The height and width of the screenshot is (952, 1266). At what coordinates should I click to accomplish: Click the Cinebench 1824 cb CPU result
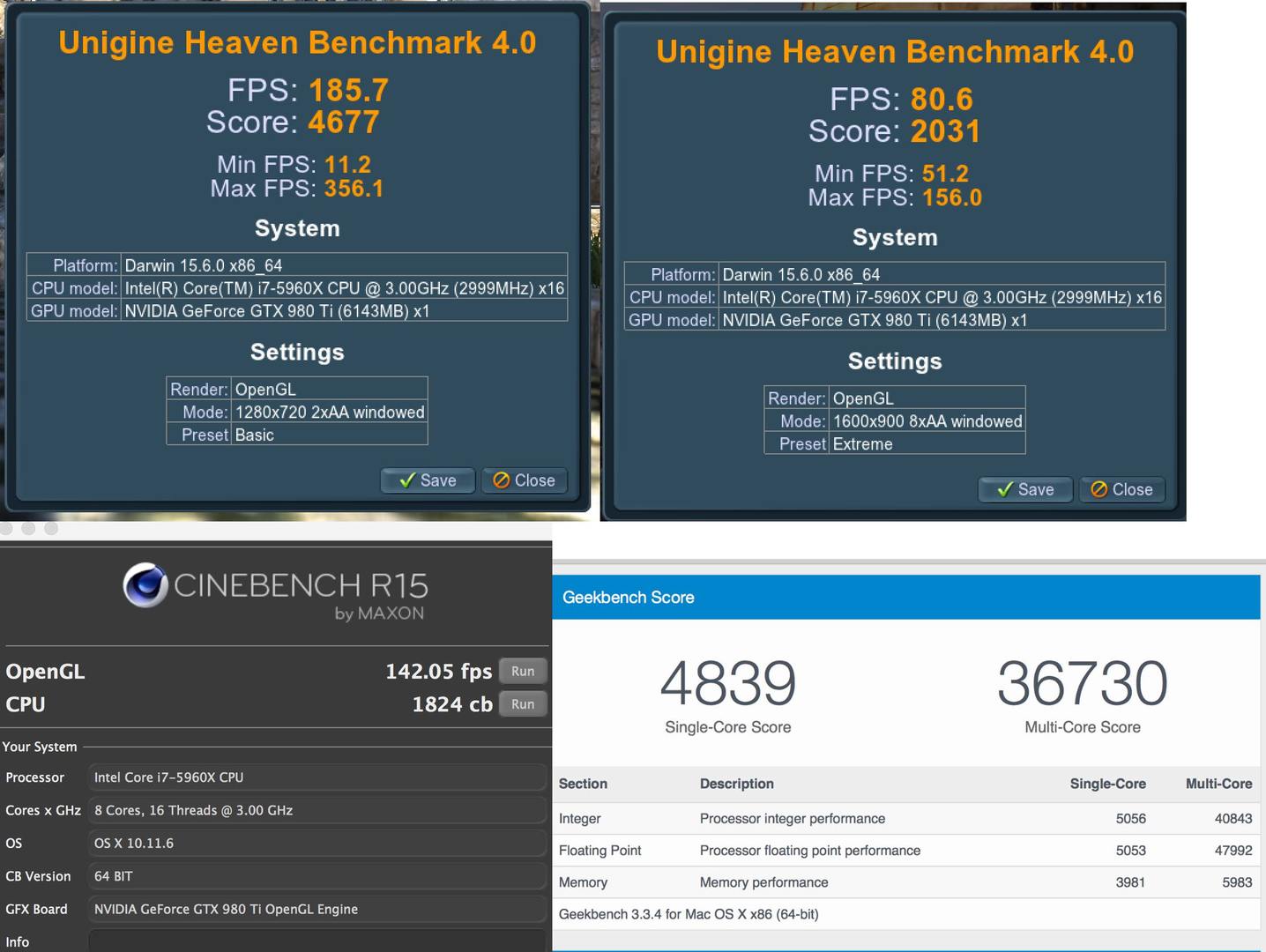coord(452,704)
